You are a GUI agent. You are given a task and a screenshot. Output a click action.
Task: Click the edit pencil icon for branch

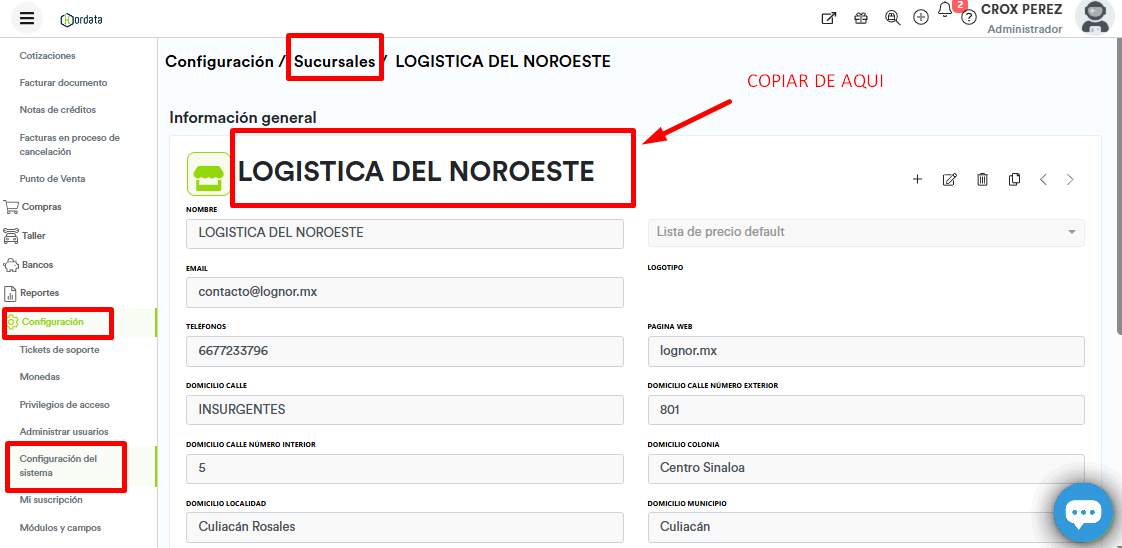949,180
